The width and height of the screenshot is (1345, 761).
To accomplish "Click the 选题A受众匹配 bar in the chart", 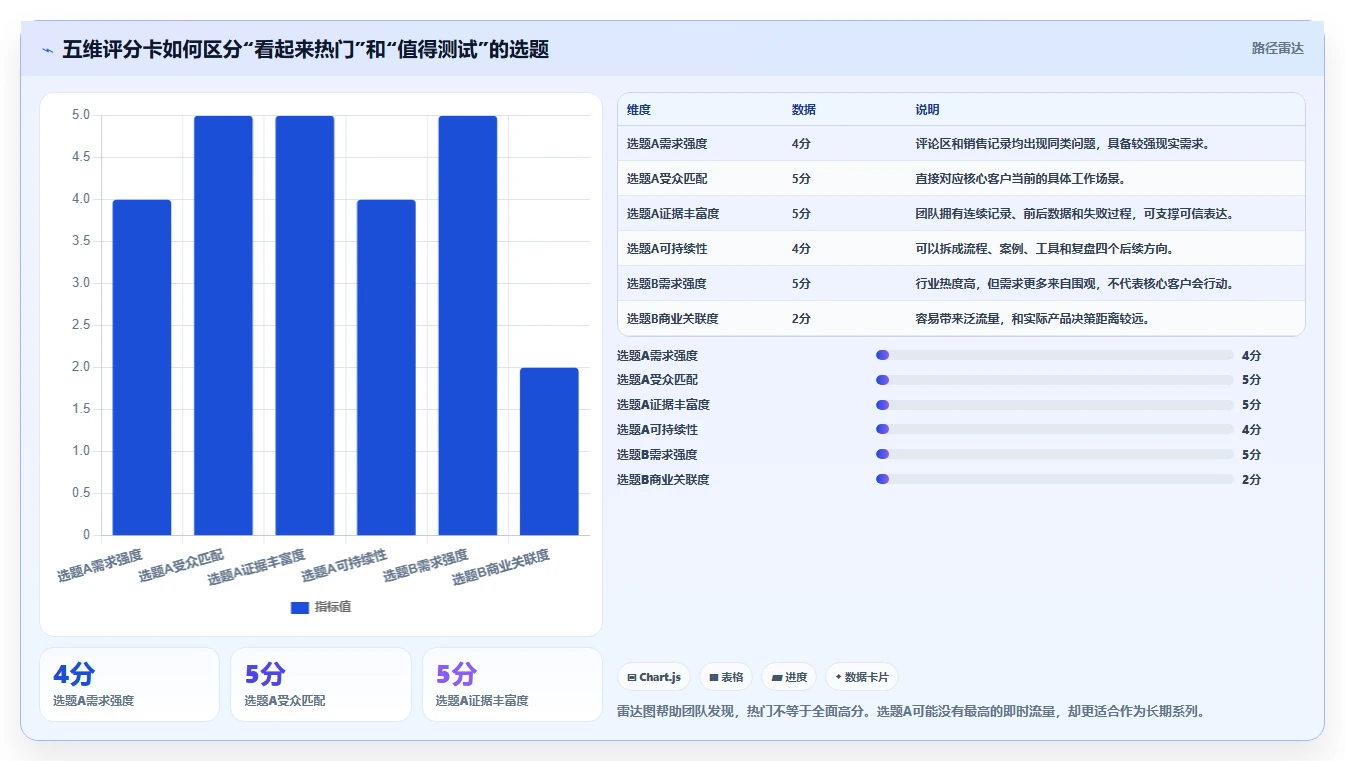I will [223, 325].
